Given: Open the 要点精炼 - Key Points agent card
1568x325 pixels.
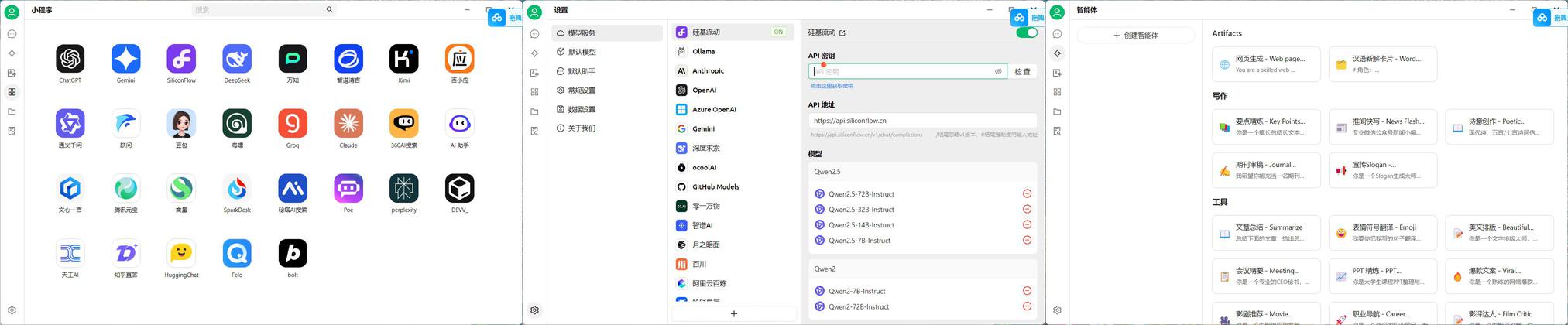Looking at the screenshot, I should pyautogui.click(x=1266, y=127).
